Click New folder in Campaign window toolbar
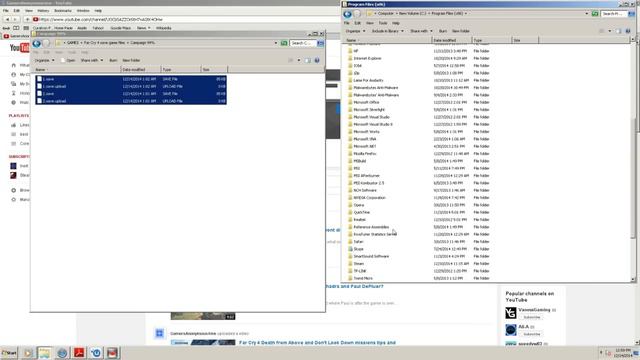 coord(131,60)
